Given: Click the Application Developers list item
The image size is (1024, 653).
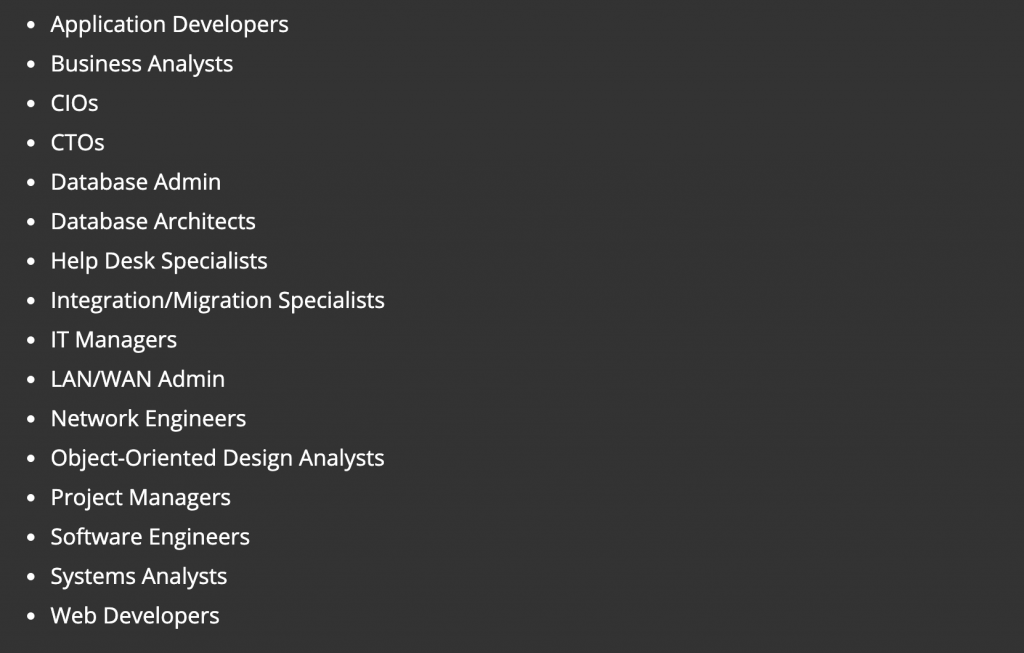Looking at the screenshot, I should (x=169, y=24).
